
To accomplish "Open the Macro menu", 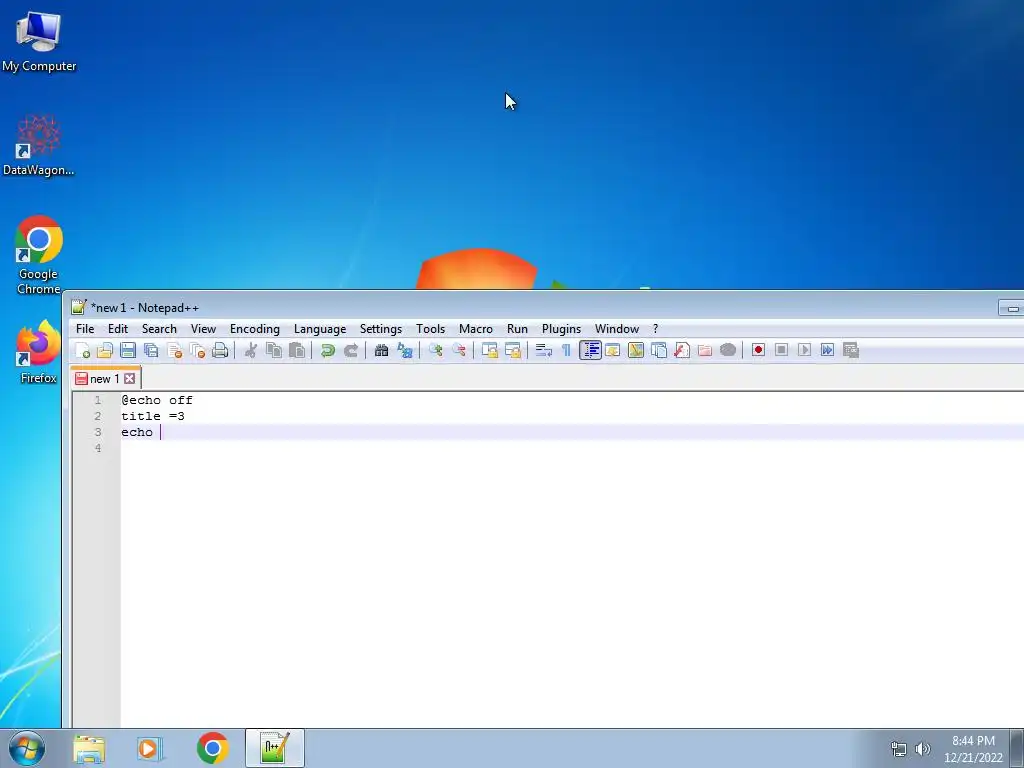I will tap(475, 329).
